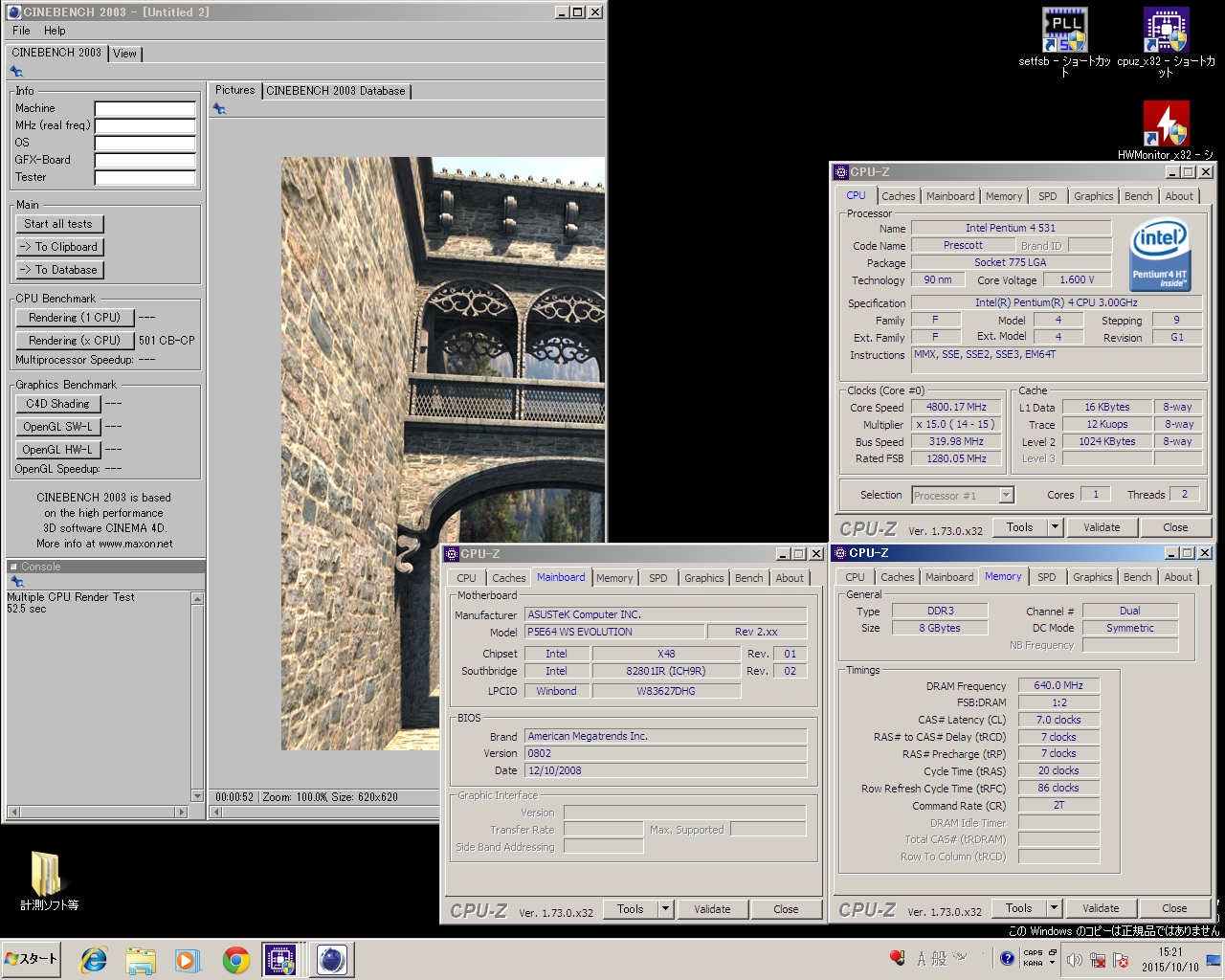Open the HWMonitor_x32 desktop shortcut
This screenshot has width=1225, height=980.
click(1166, 130)
